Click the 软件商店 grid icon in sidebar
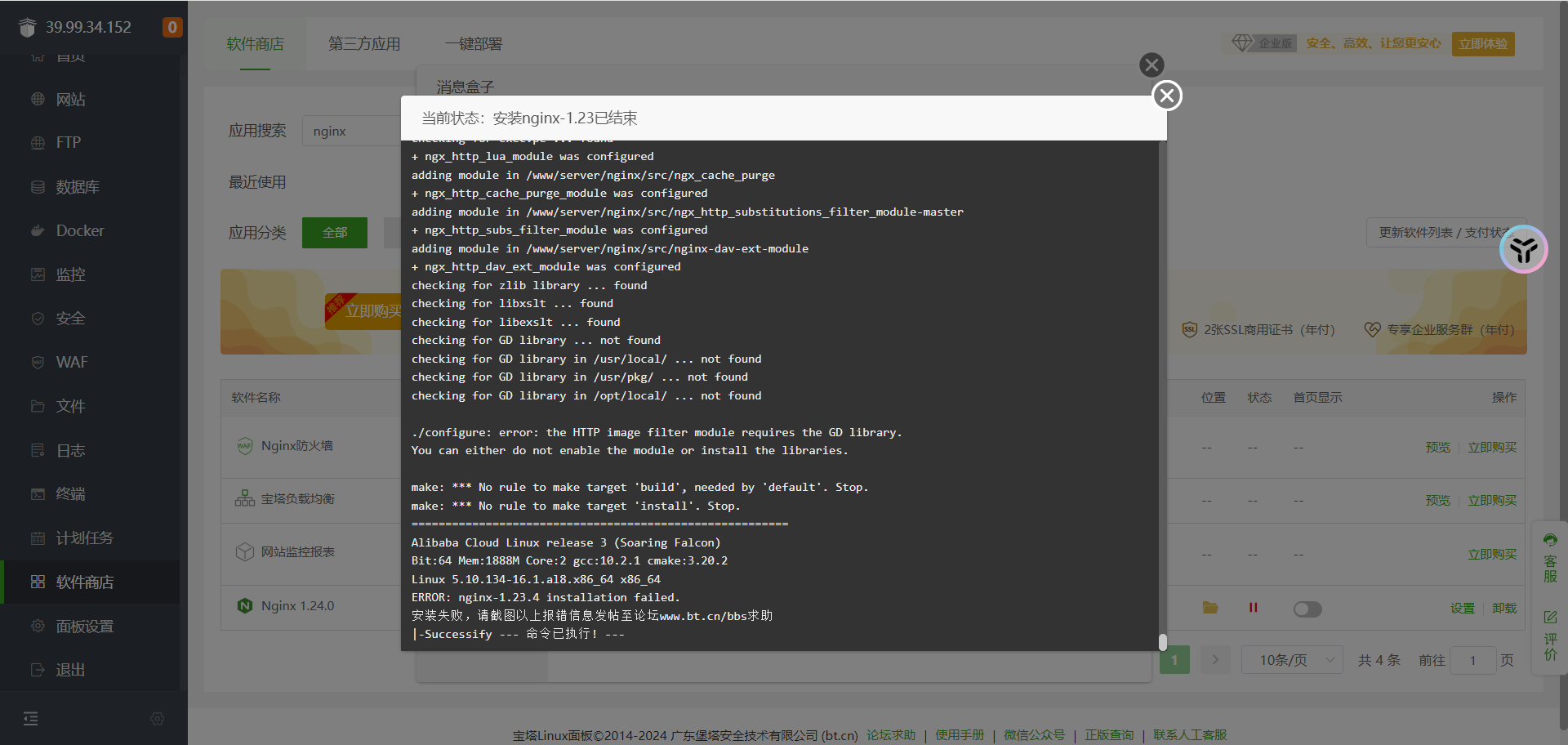 [38, 582]
